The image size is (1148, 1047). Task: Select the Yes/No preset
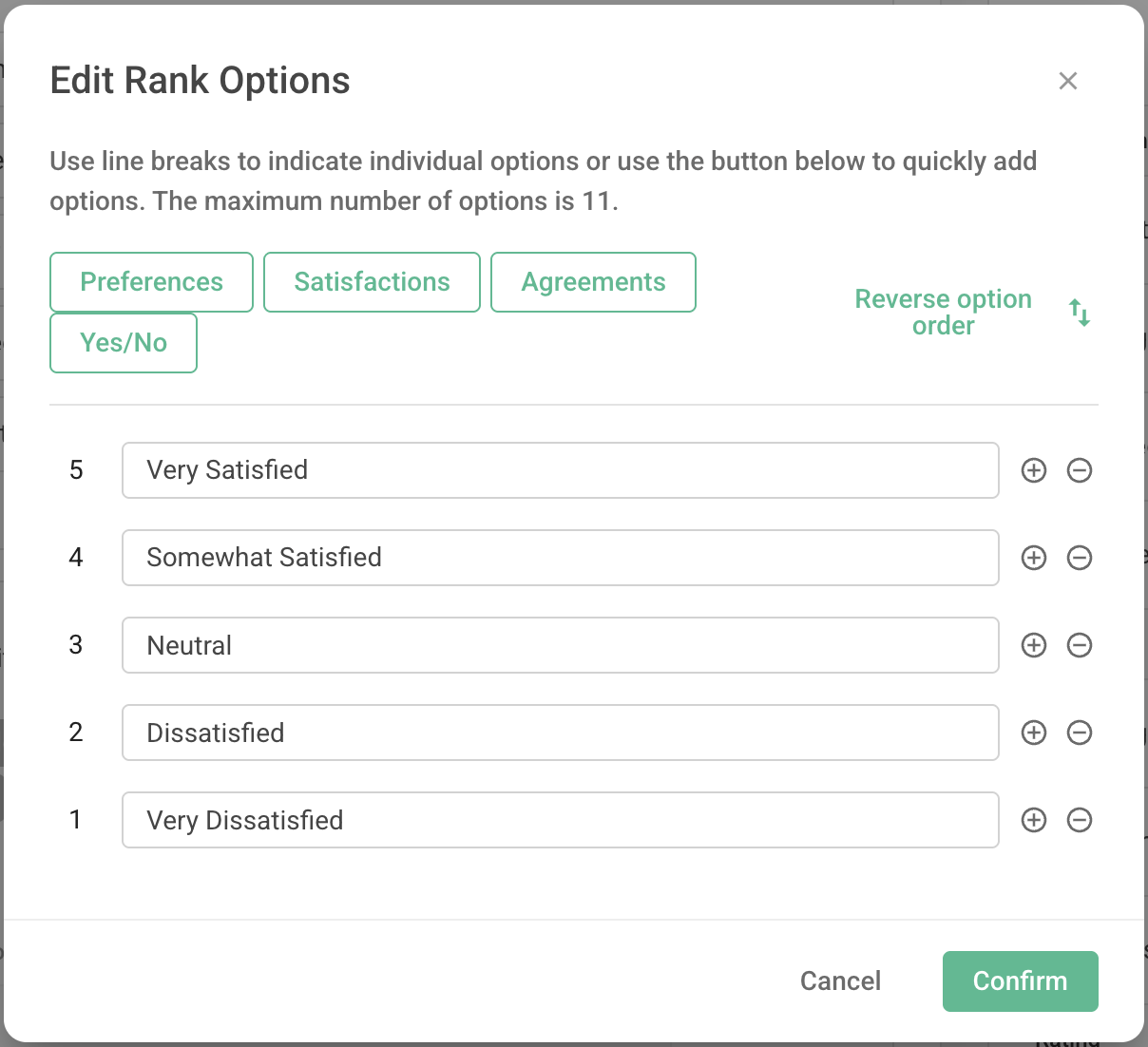pyautogui.click(x=123, y=343)
